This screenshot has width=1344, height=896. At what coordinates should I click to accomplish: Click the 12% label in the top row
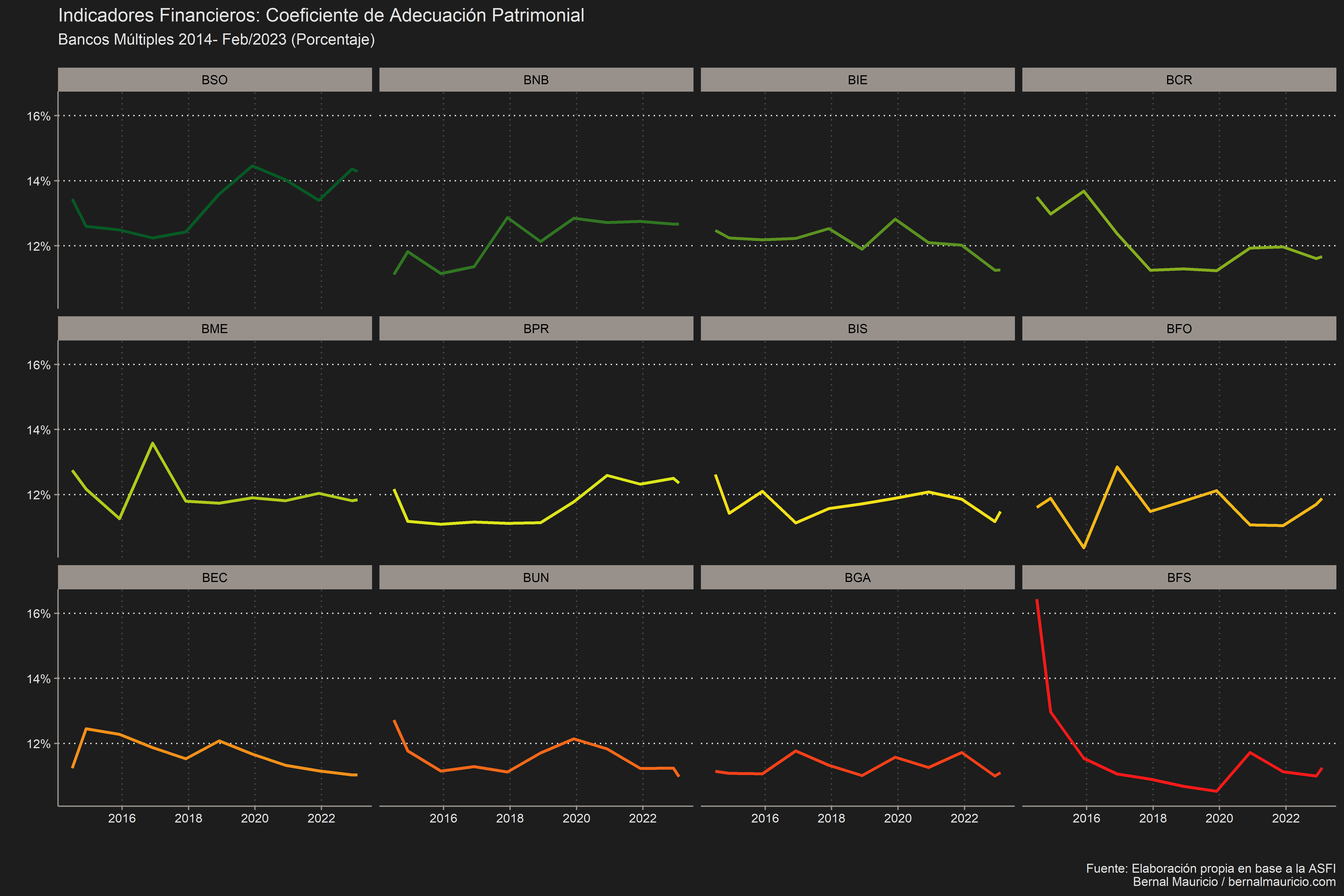tap(39, 246)
